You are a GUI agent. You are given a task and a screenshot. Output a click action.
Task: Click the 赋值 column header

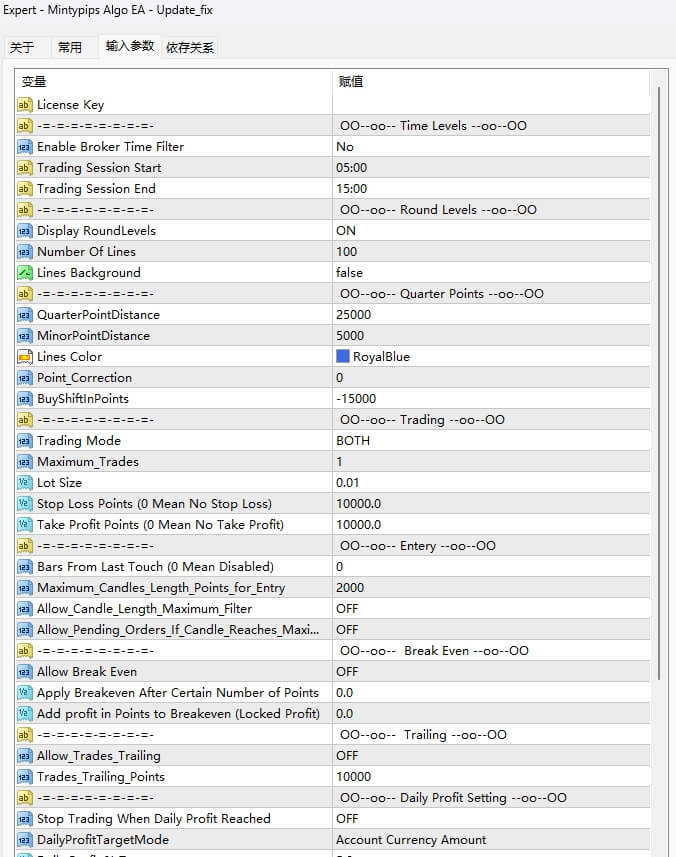[x=351, y=81]
